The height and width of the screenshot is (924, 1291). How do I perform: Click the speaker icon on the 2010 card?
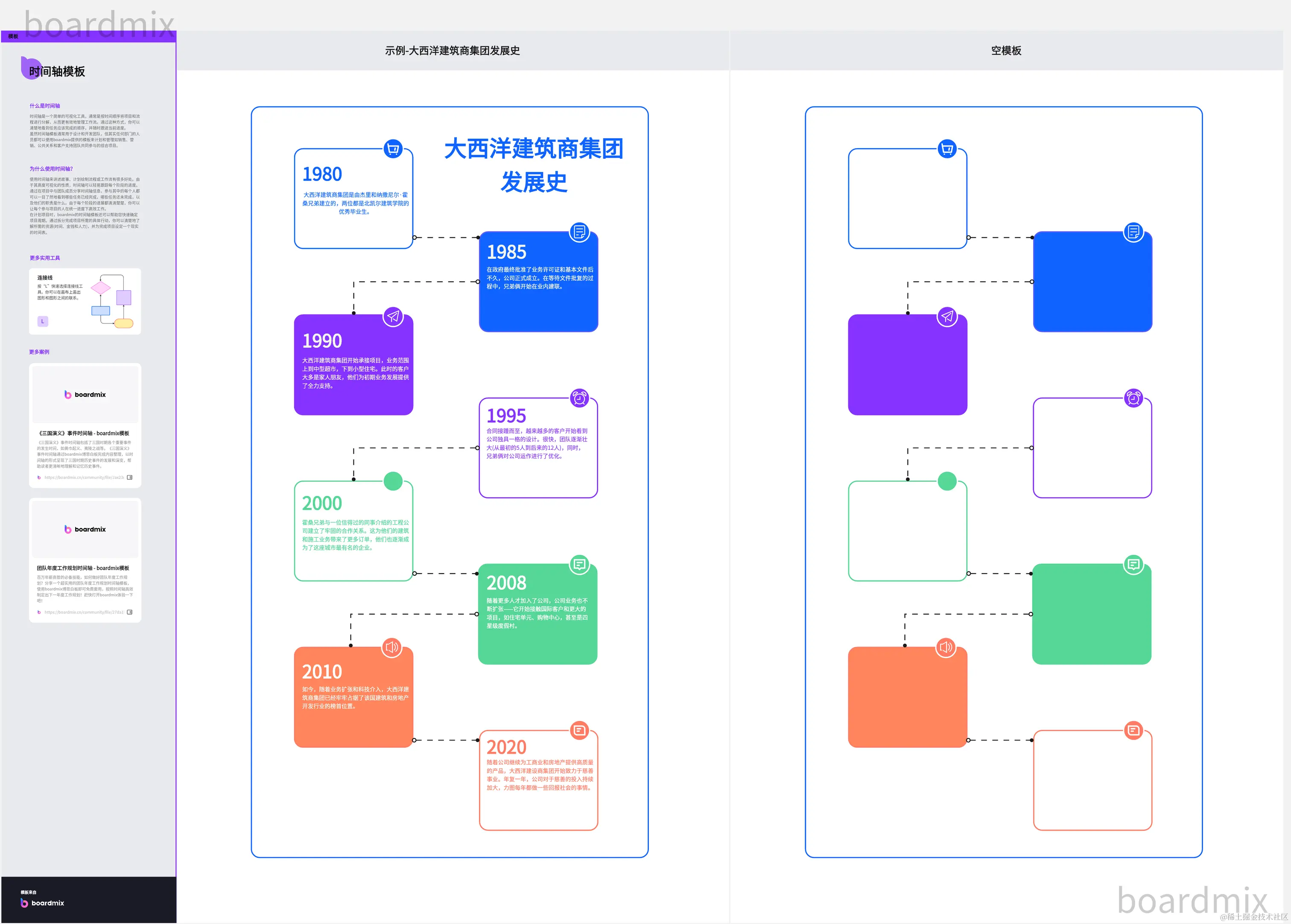pyautogui.click(x=391, y=647)
